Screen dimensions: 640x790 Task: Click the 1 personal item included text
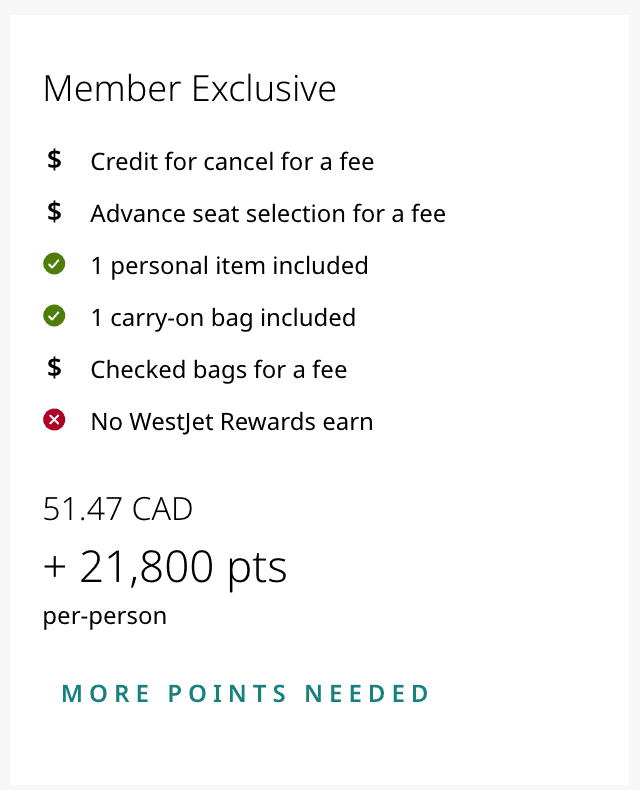point(229,266)
